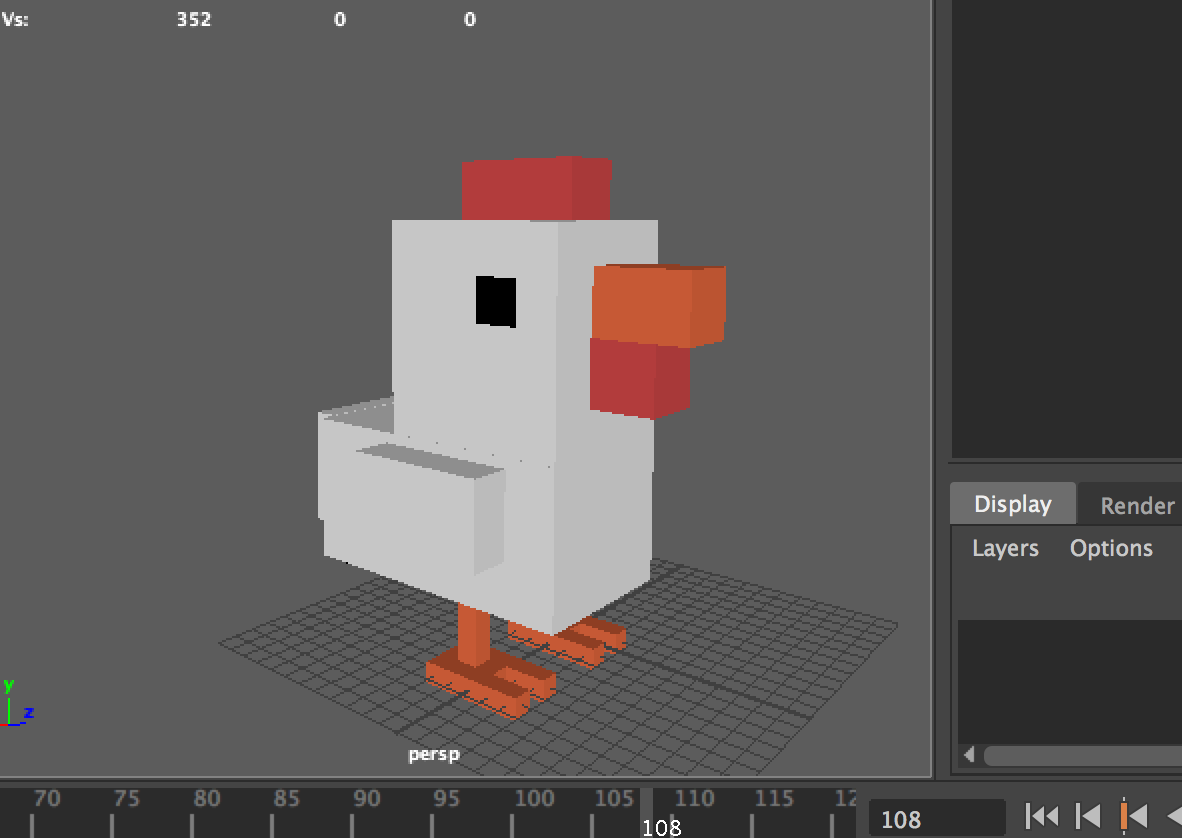The image size is (1182, 838).
Task: Select the chicken's black eye
Action: (x=496, y=301)
